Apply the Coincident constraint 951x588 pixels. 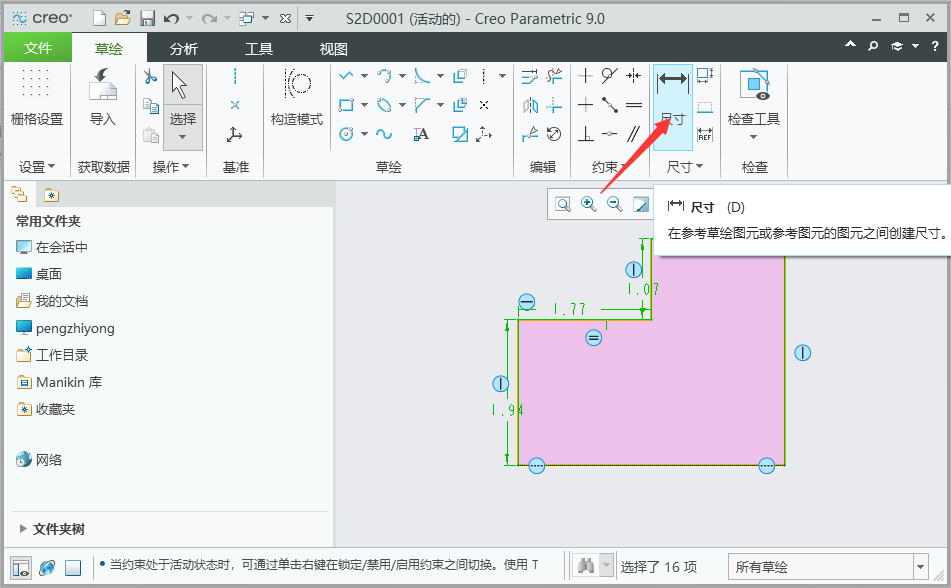click(x=610, y=134)
